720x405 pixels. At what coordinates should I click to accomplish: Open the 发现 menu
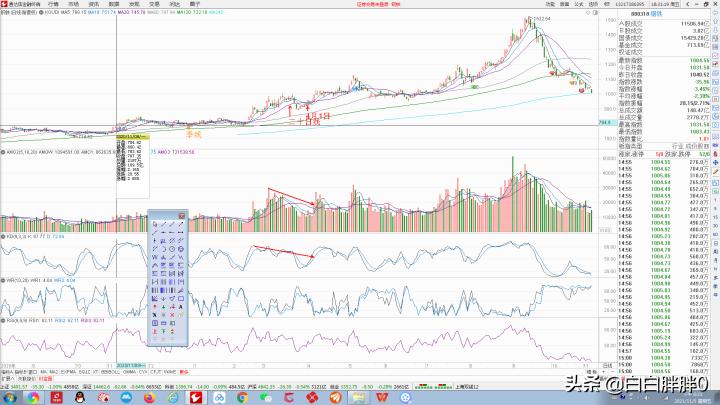click(x=134, y=4)
